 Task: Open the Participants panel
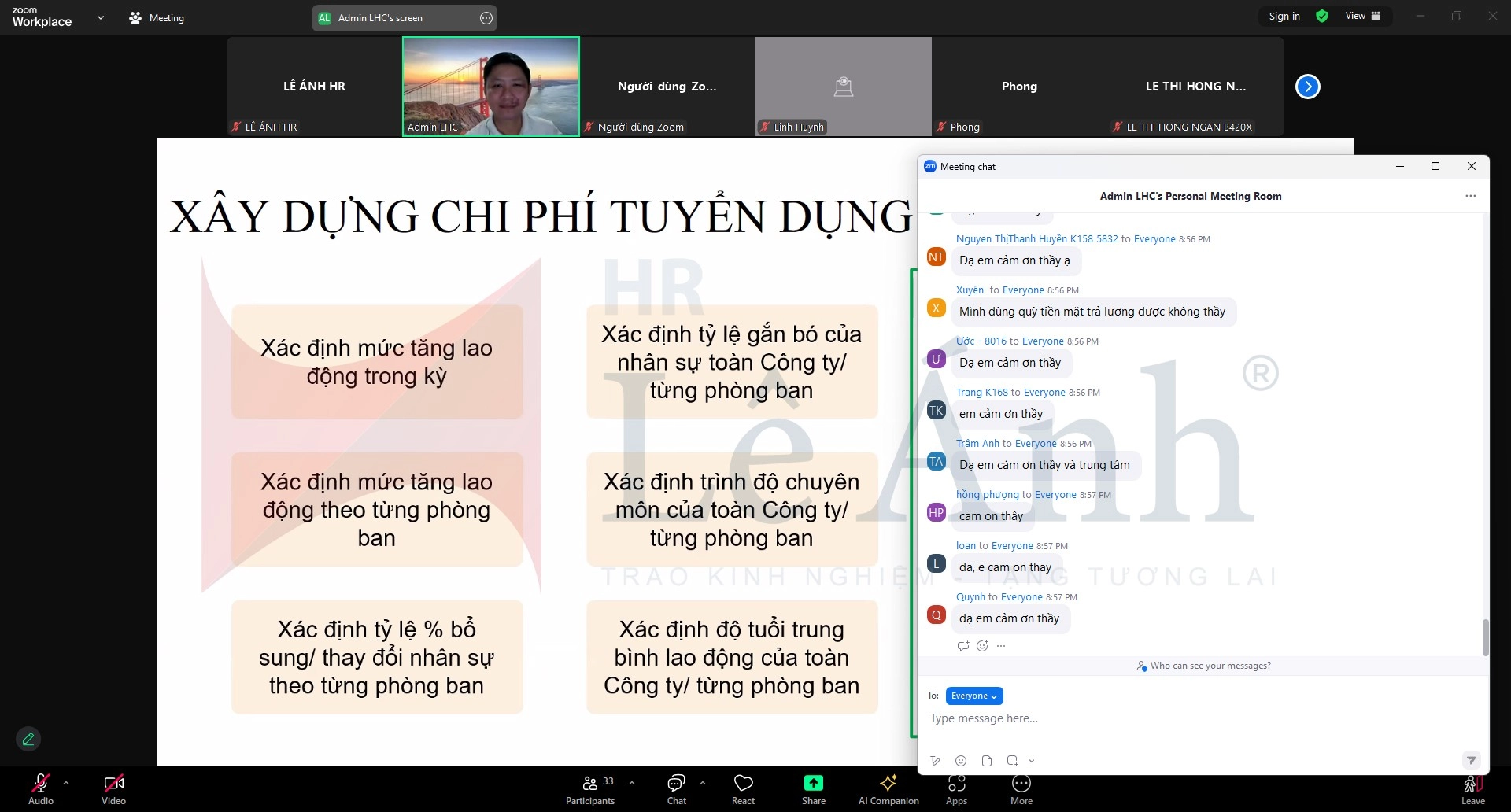tap(590, 789)
